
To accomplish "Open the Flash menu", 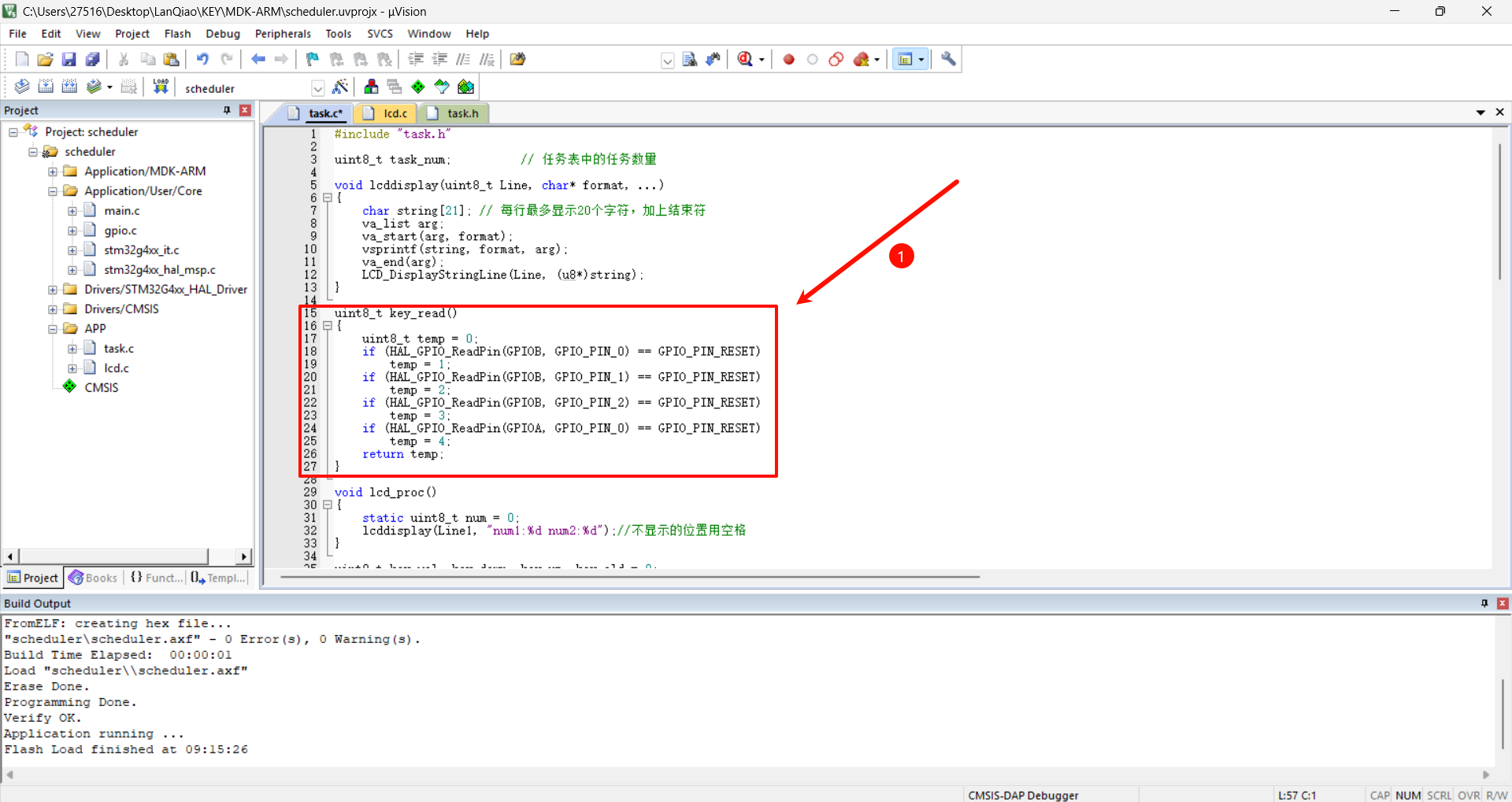I will point(177,34).
